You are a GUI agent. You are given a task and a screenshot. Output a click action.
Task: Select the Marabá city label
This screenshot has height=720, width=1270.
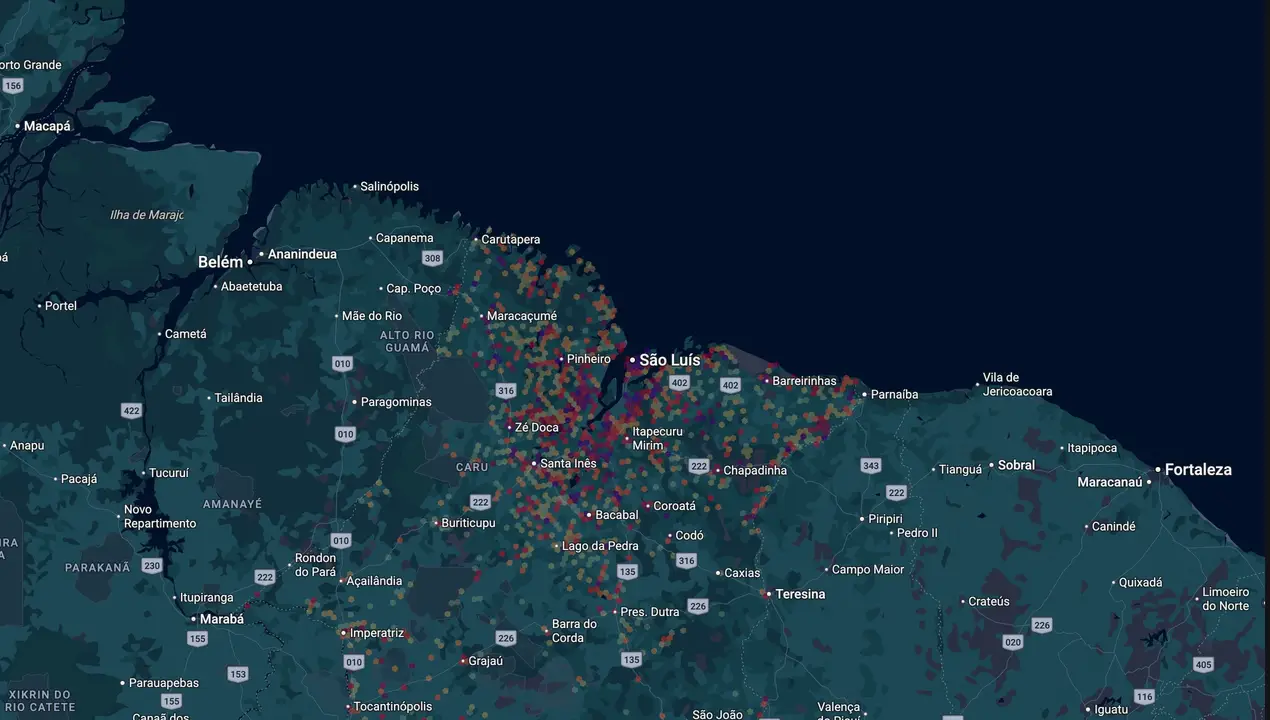click(x=221, y=619)
